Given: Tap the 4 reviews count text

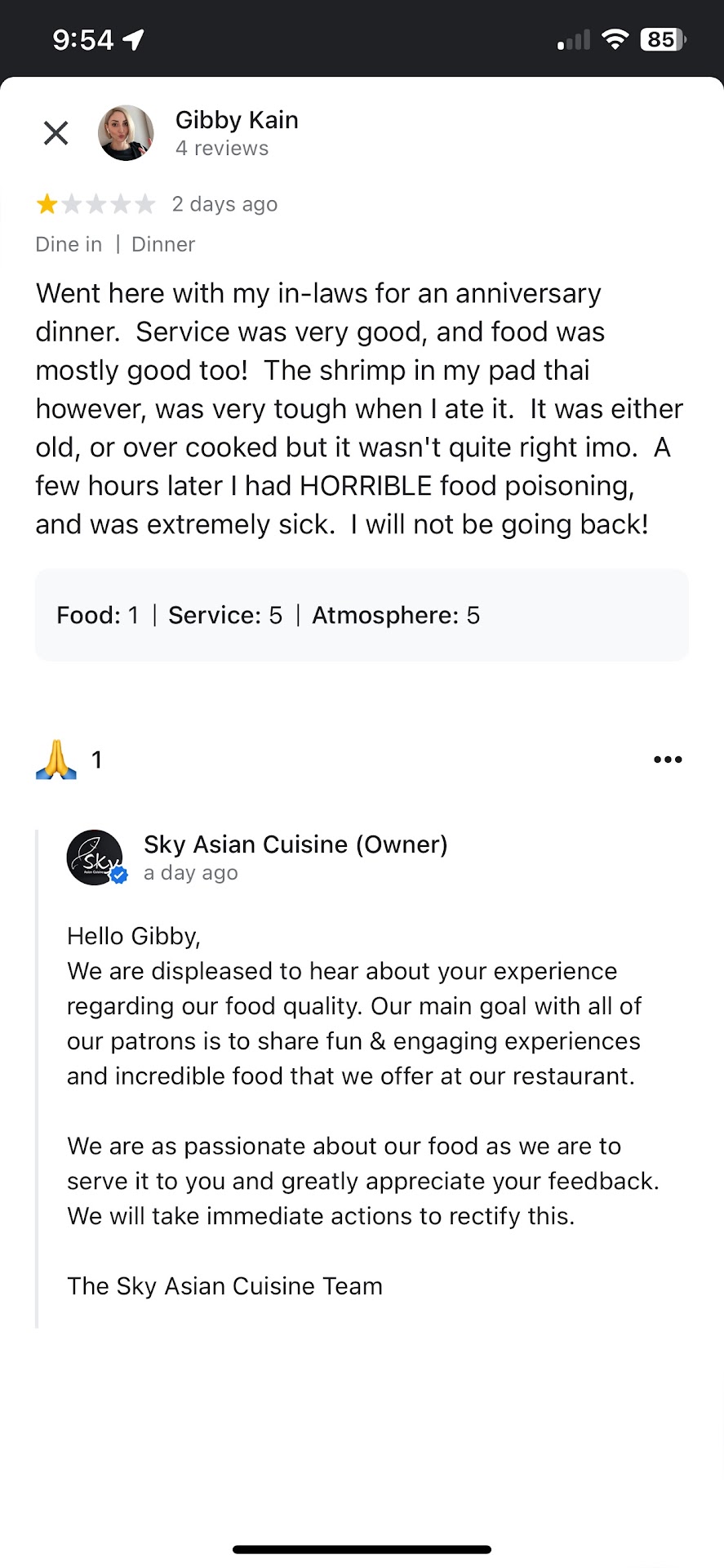Looking at the screenshot, I should tap(222, 149).
